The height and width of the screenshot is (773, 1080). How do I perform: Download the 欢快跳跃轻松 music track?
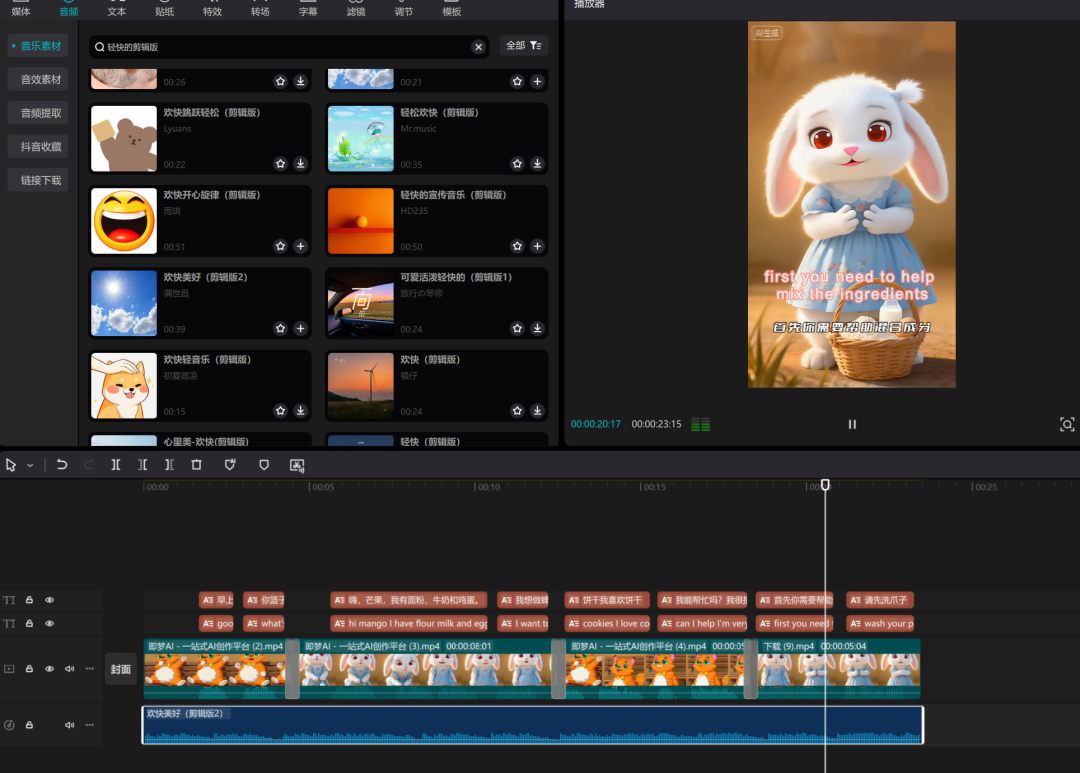[x=300, y=164]
